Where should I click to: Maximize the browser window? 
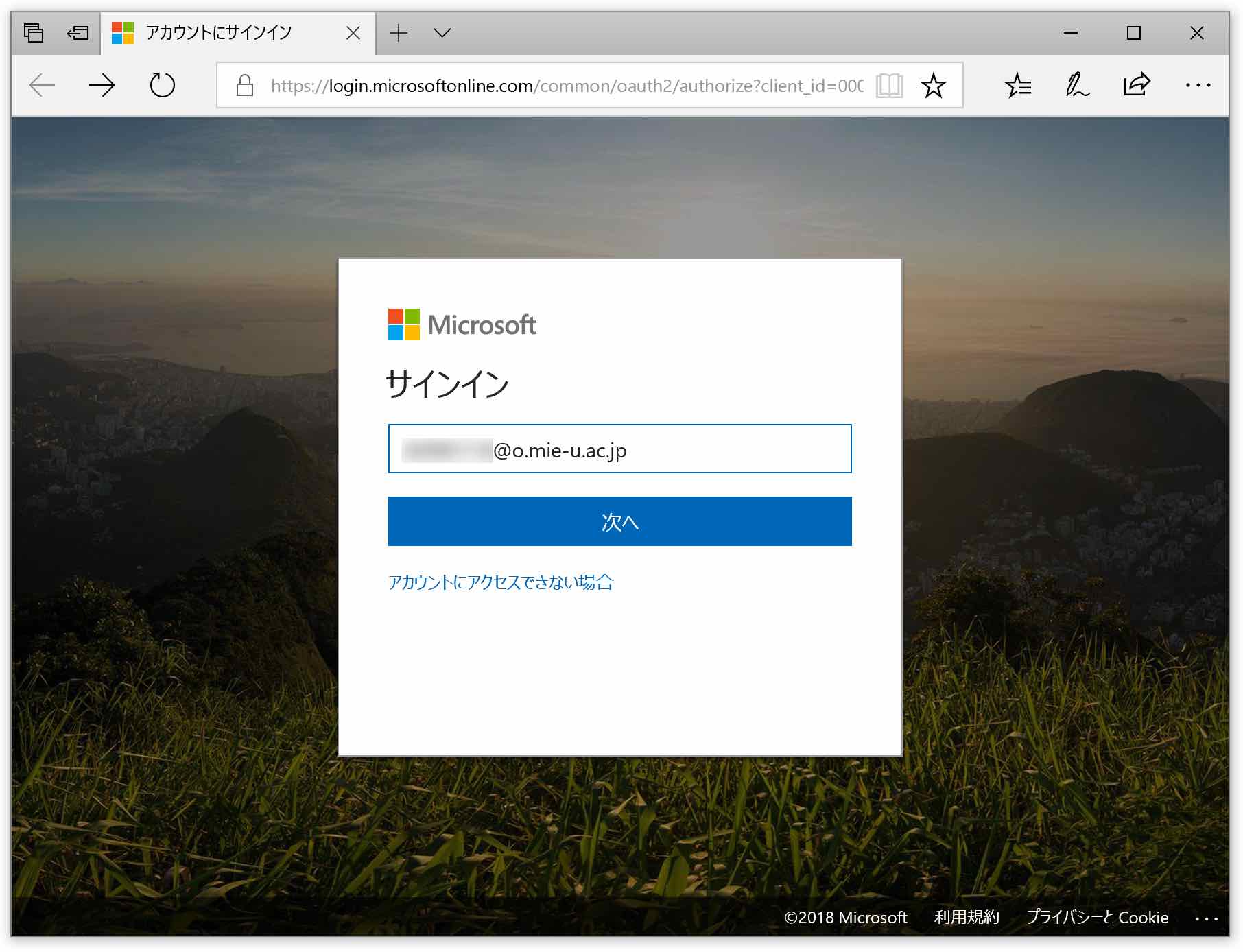1134,33
